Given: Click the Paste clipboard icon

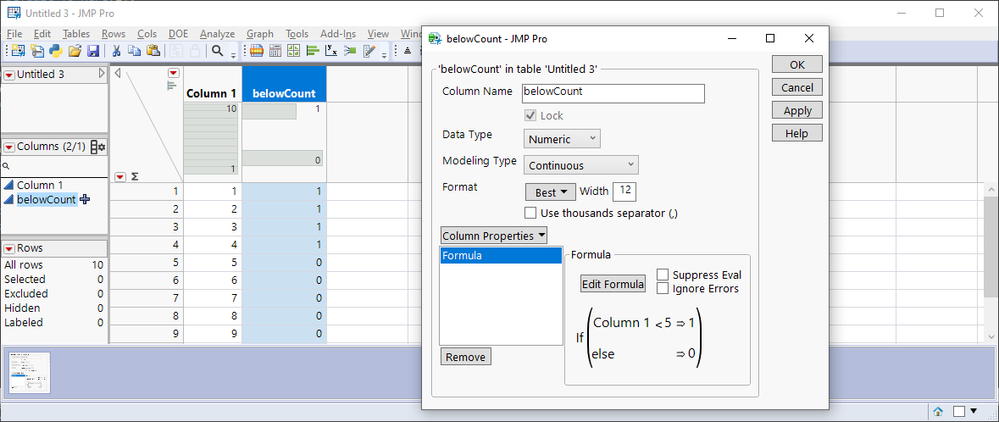Looking at the screenshot, I should click(153, 51).
